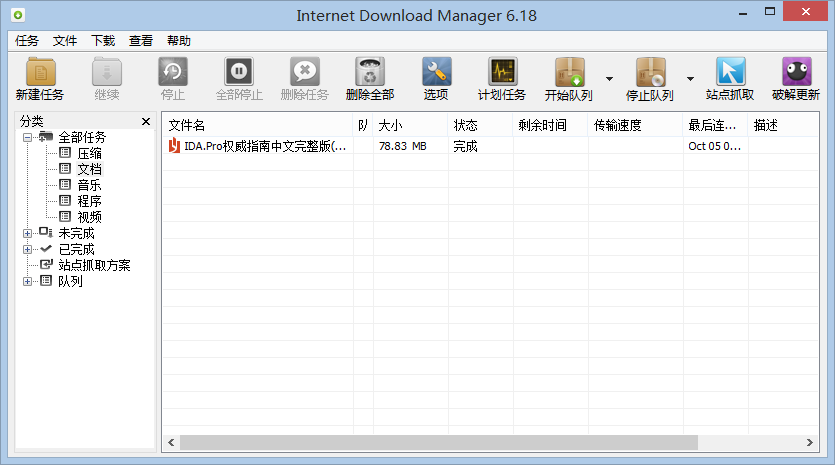Image resolution: width=835 pixels, height=465 pixels.
Task: Click the 78.83 MB size cell
Action: [x=403, y=146]
